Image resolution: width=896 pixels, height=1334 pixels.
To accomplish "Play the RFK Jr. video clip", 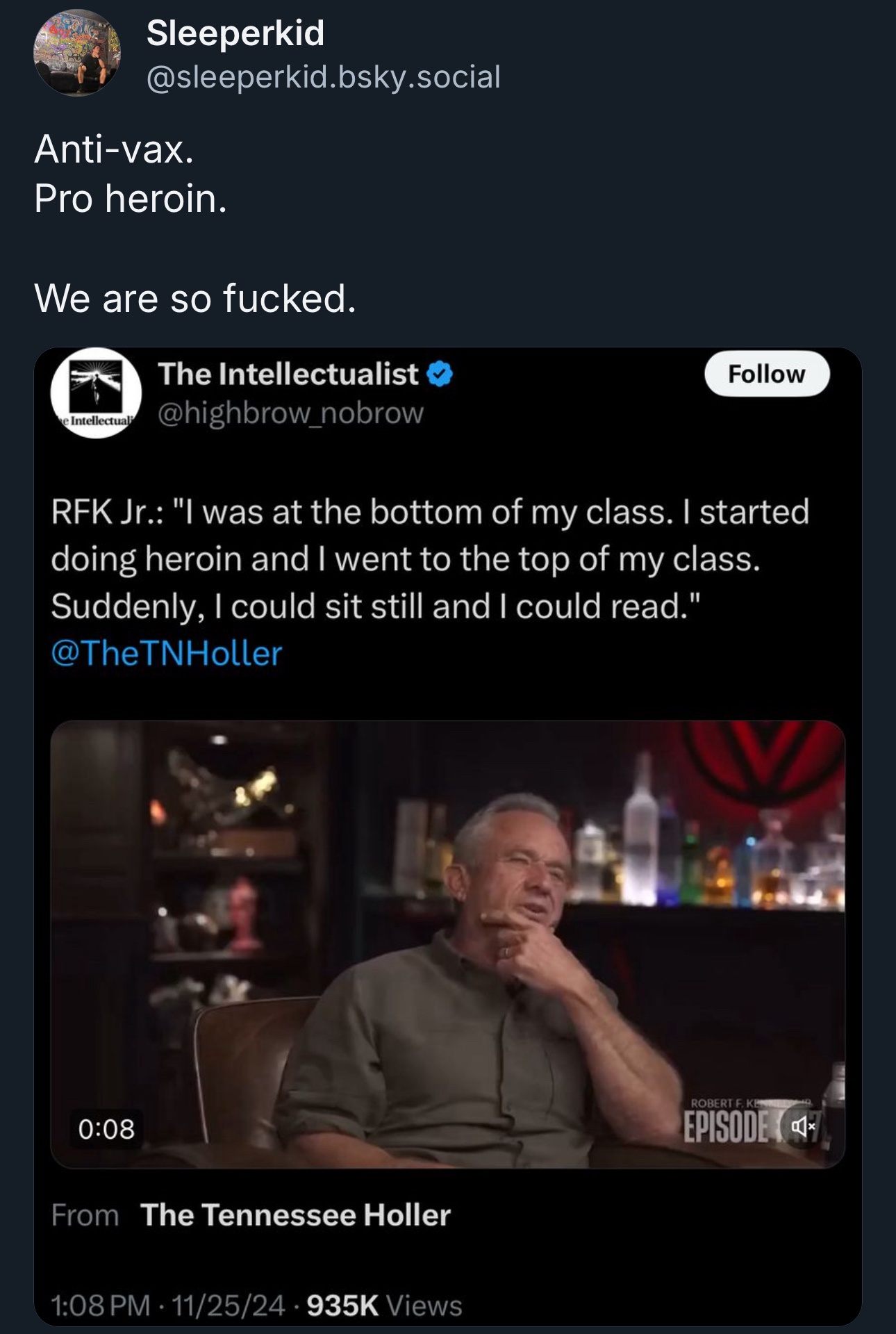I will pyautogui.click(x=447, y=944).
